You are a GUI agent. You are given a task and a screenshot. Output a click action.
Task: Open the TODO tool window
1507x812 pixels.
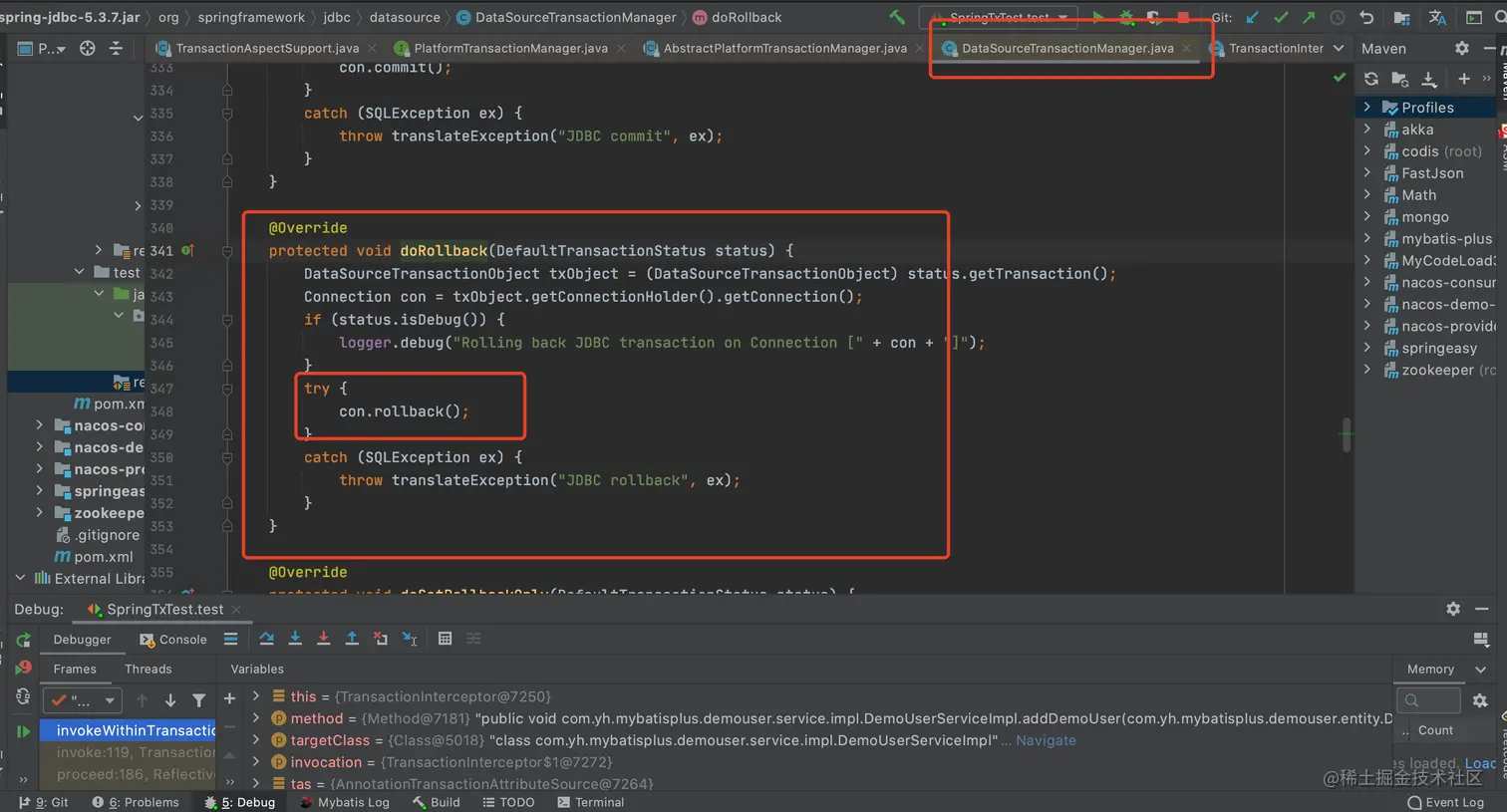coord(508,802)
